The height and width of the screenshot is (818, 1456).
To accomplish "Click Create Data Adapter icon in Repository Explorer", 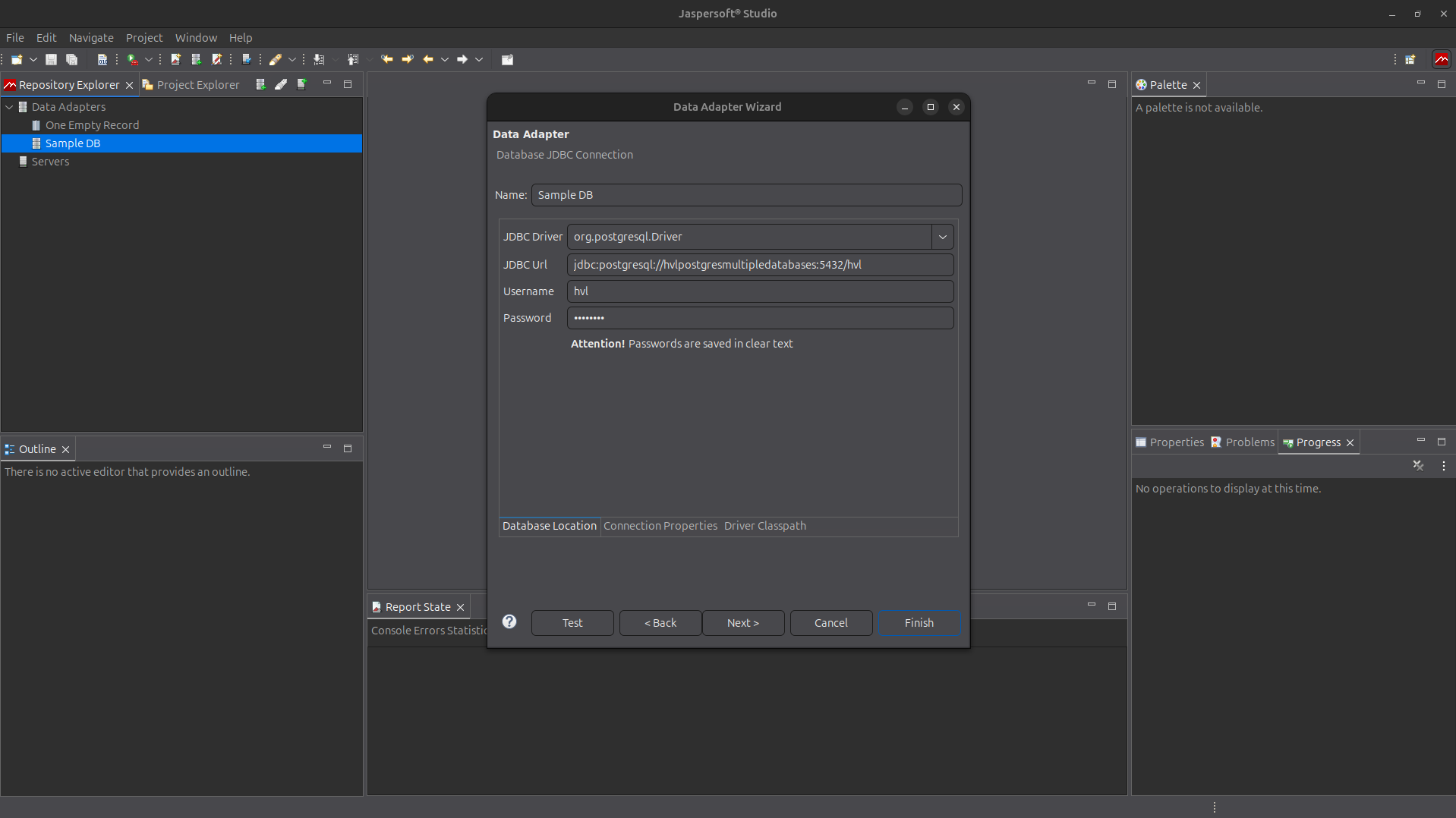I will click(x=260, y=84).
